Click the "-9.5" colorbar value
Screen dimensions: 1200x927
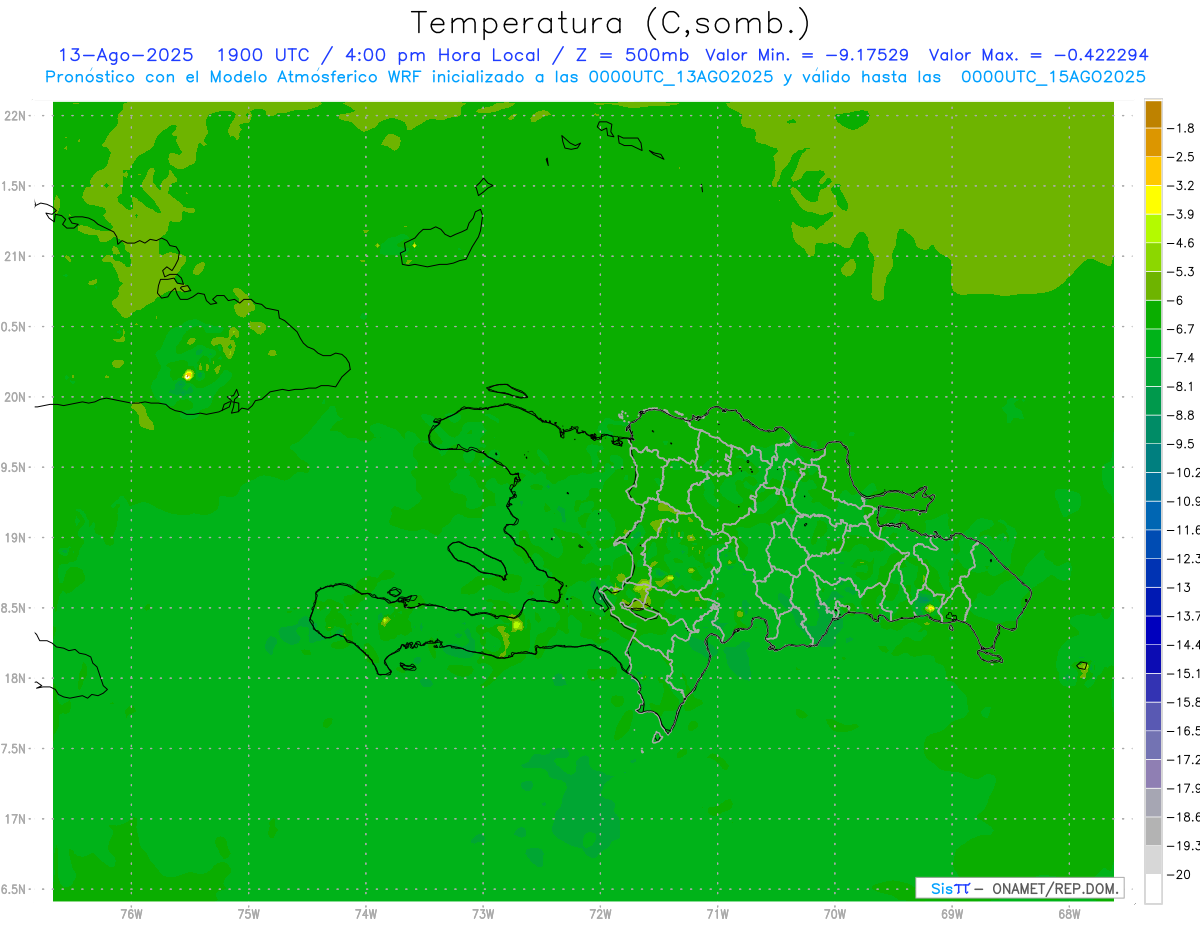1181,444
